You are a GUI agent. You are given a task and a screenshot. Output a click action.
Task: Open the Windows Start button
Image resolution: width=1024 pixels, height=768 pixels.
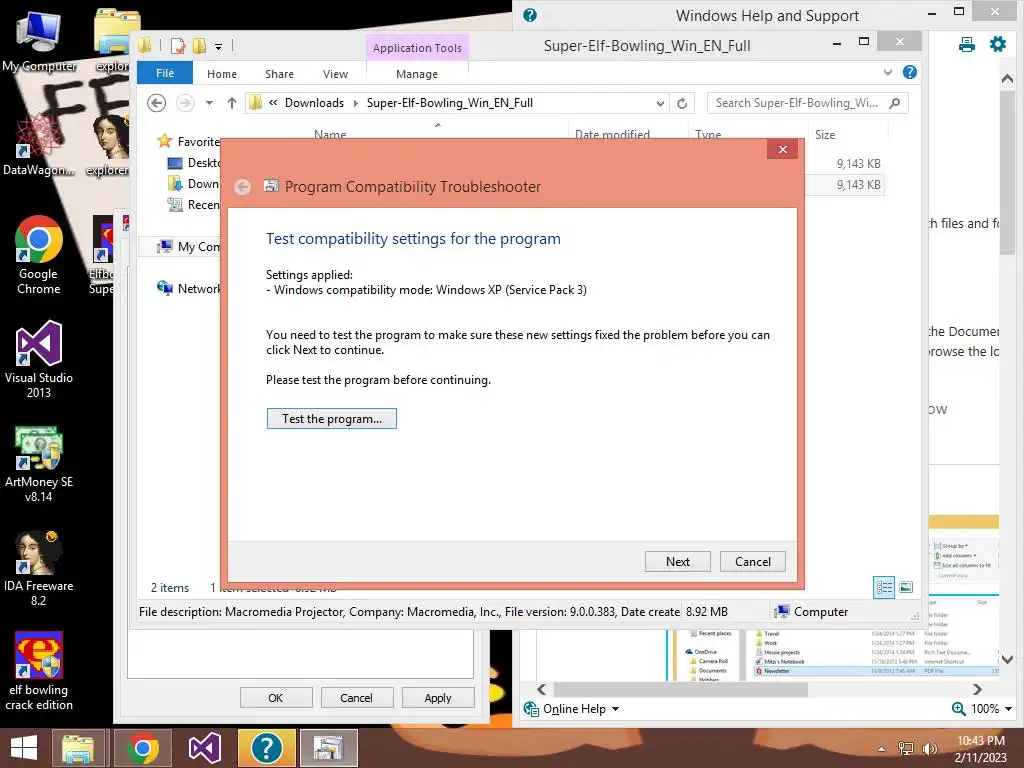24,748
